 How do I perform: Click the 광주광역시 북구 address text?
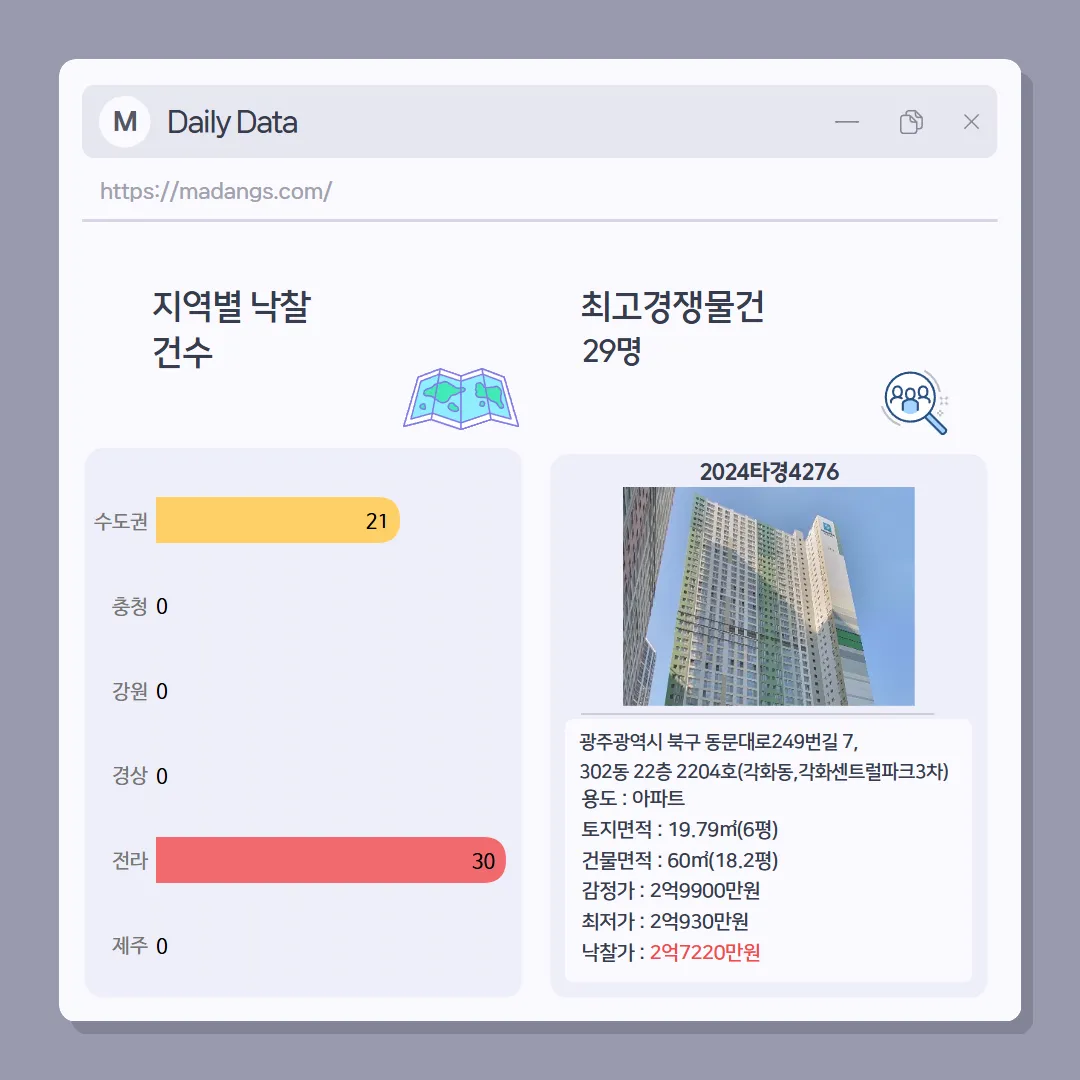pos(764,756)
